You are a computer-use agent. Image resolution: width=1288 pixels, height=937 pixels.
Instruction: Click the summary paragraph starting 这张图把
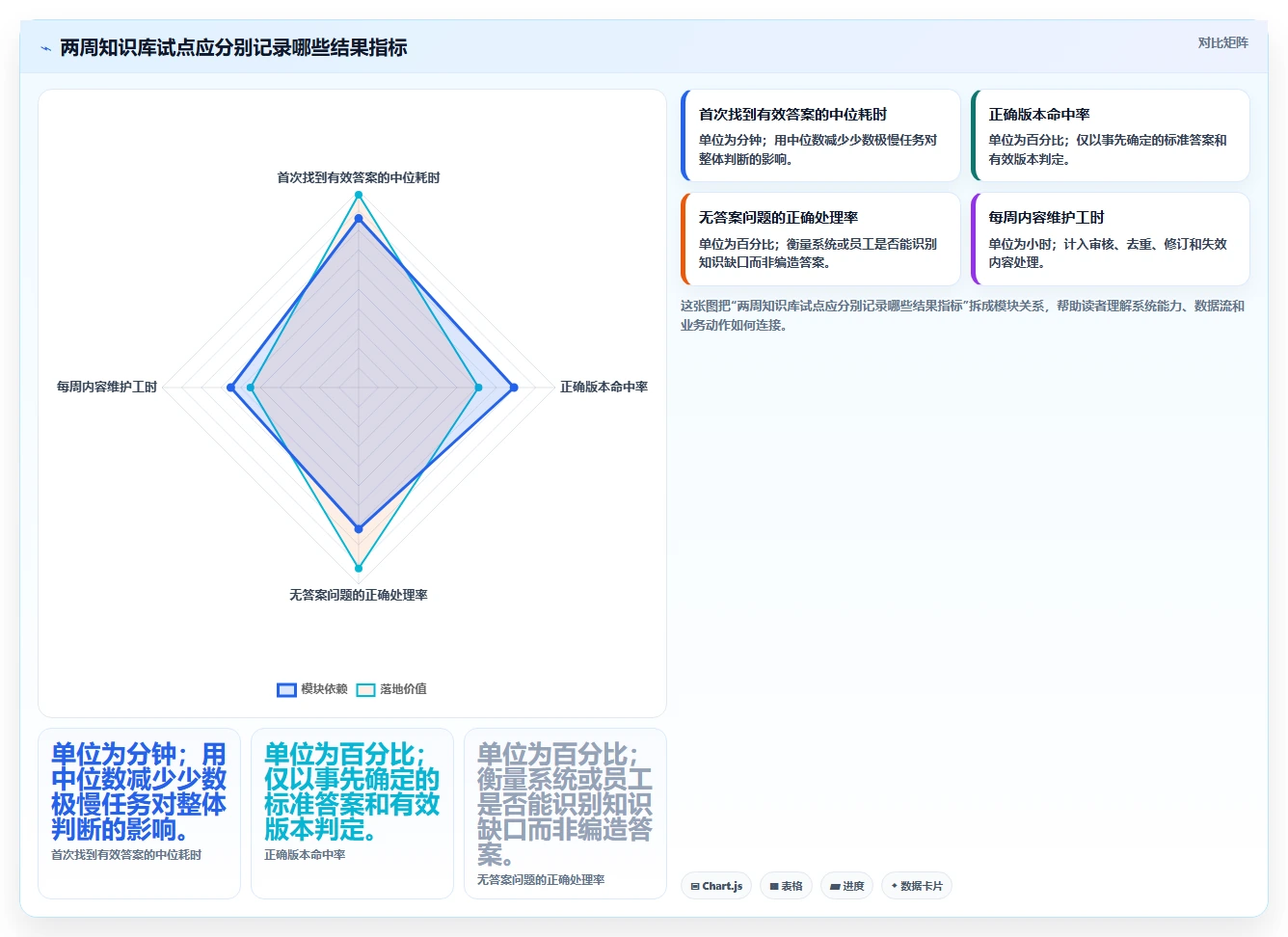[962, 315]
